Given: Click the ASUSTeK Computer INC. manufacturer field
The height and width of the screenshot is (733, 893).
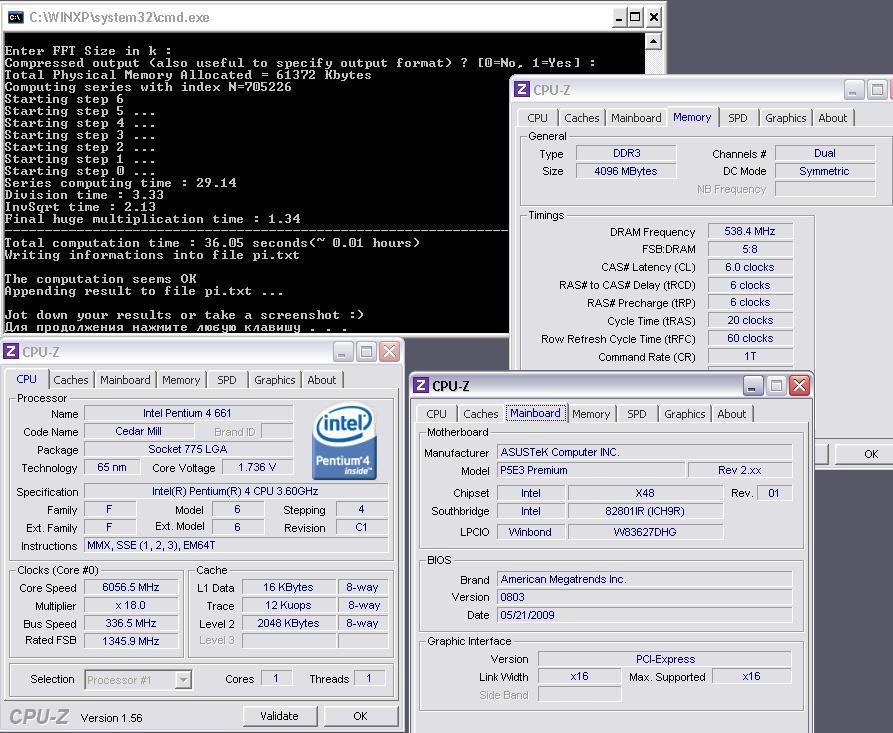Looking at the screenshot, I should point(645,452).
